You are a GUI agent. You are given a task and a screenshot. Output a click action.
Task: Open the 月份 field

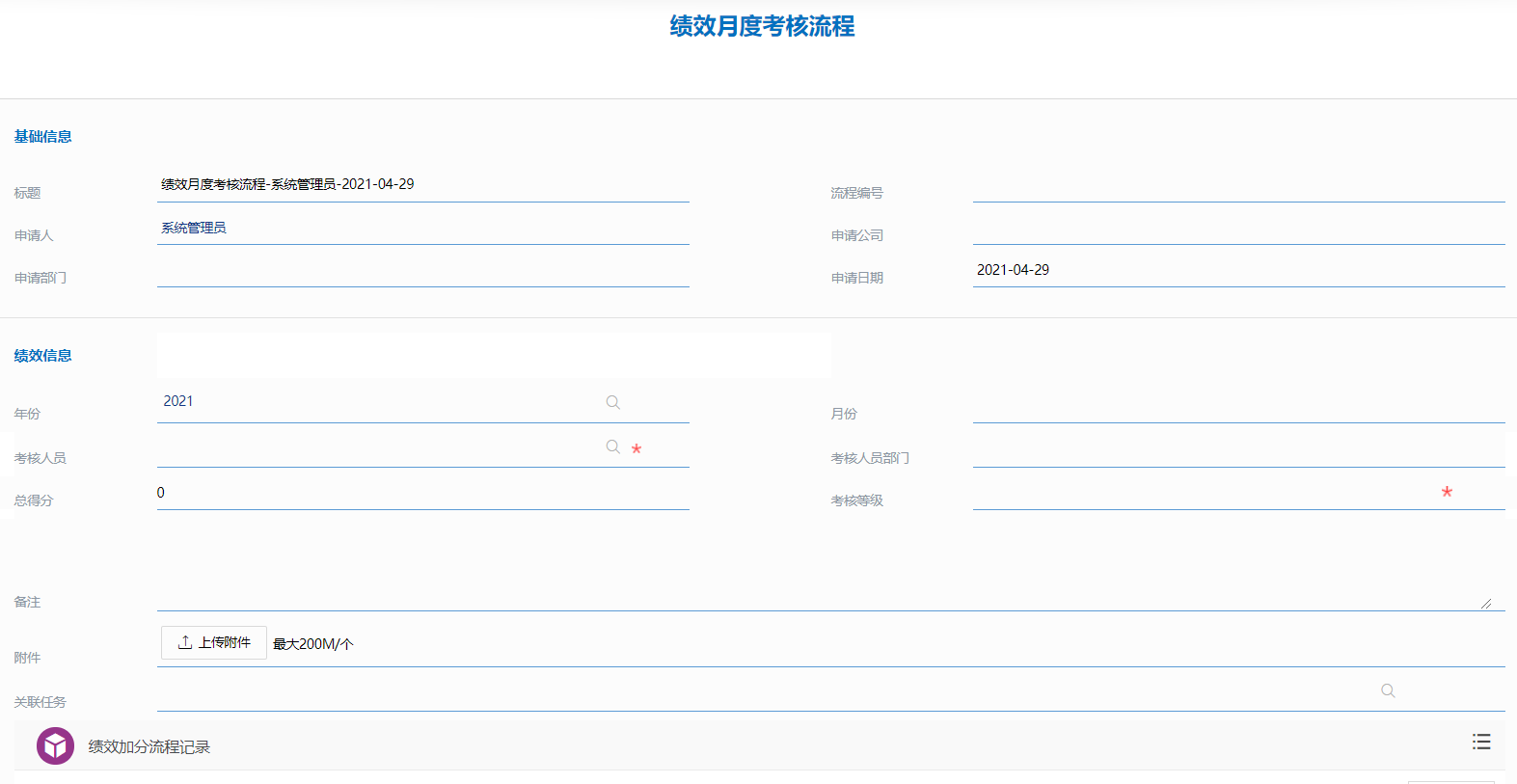[1239, 404]
